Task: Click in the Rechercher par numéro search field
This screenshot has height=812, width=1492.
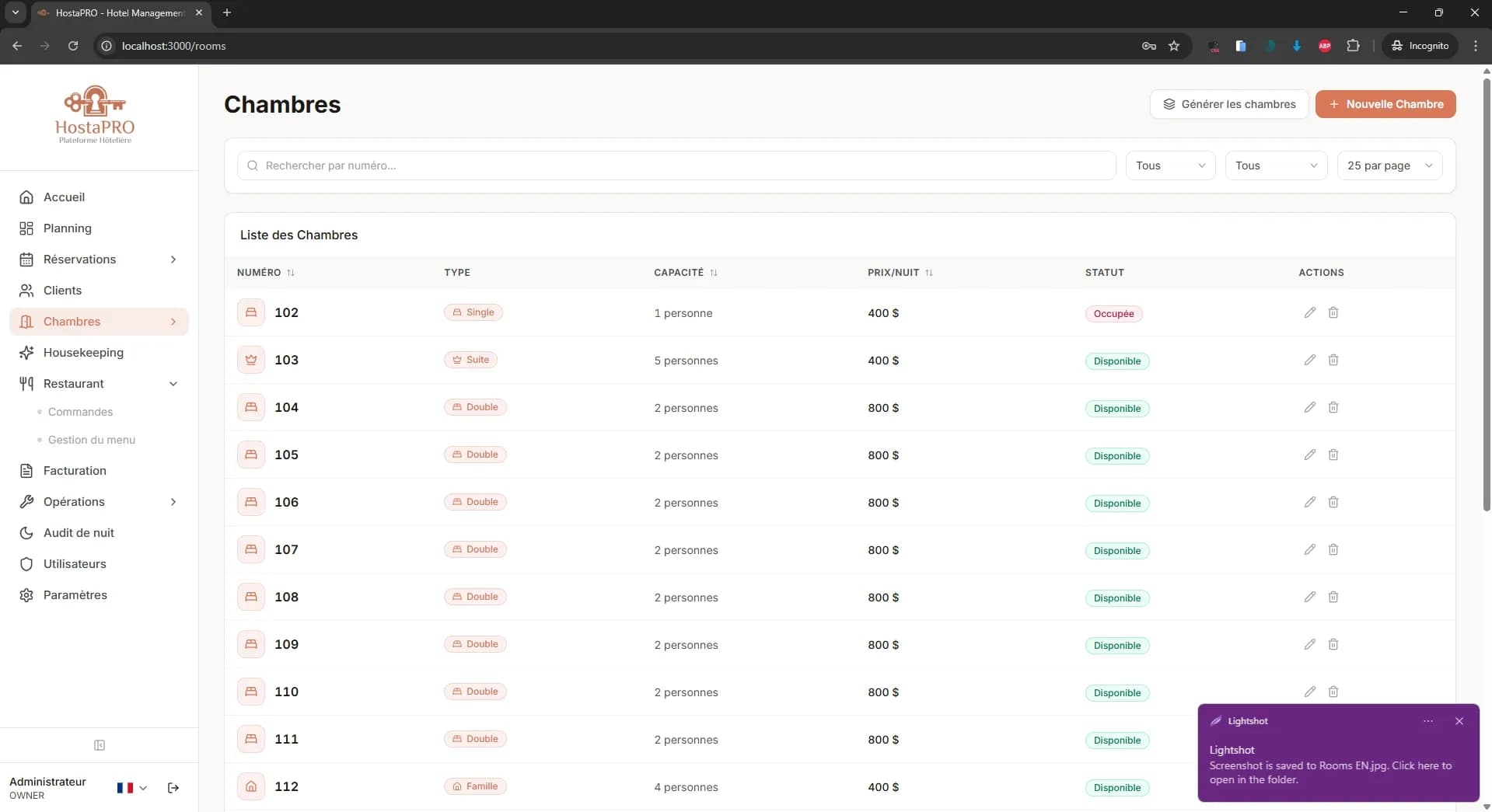Action: tap(676, 166)
